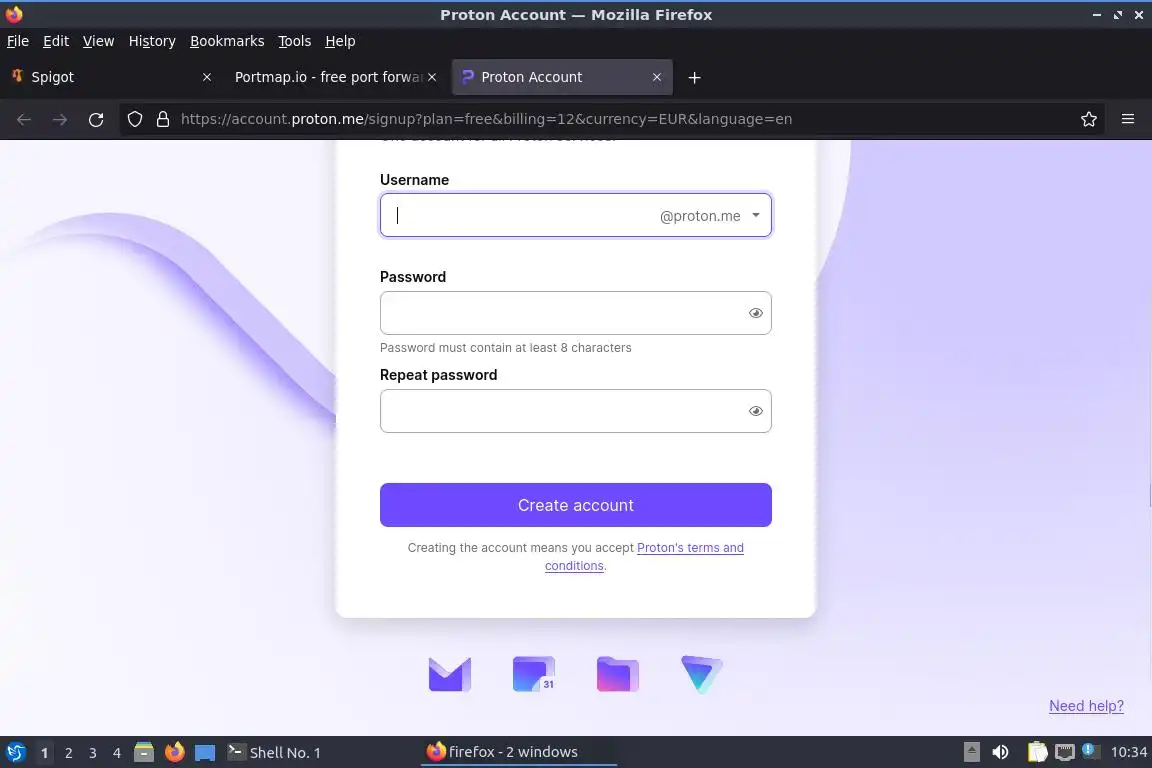Click the Create account button
The height and width of the screenshot is (768, 1152).
(x=575, y=505)
